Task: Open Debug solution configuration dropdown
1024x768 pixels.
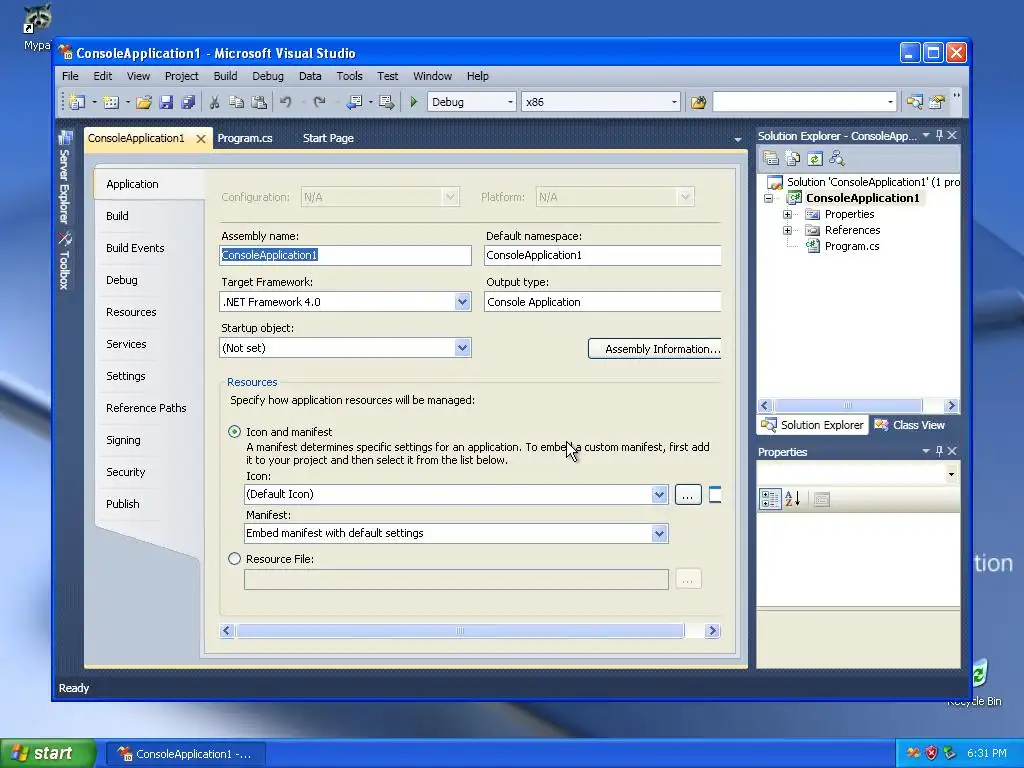Action: pyautogui.click(x=510, y=102)
